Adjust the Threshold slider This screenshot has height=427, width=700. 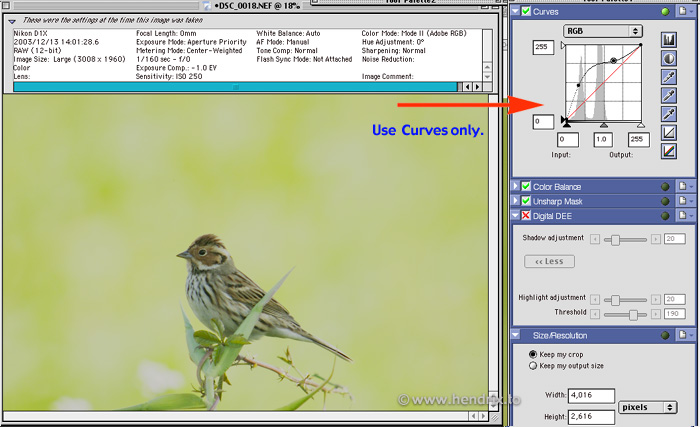pyautogui.click(x=633, y=314)
